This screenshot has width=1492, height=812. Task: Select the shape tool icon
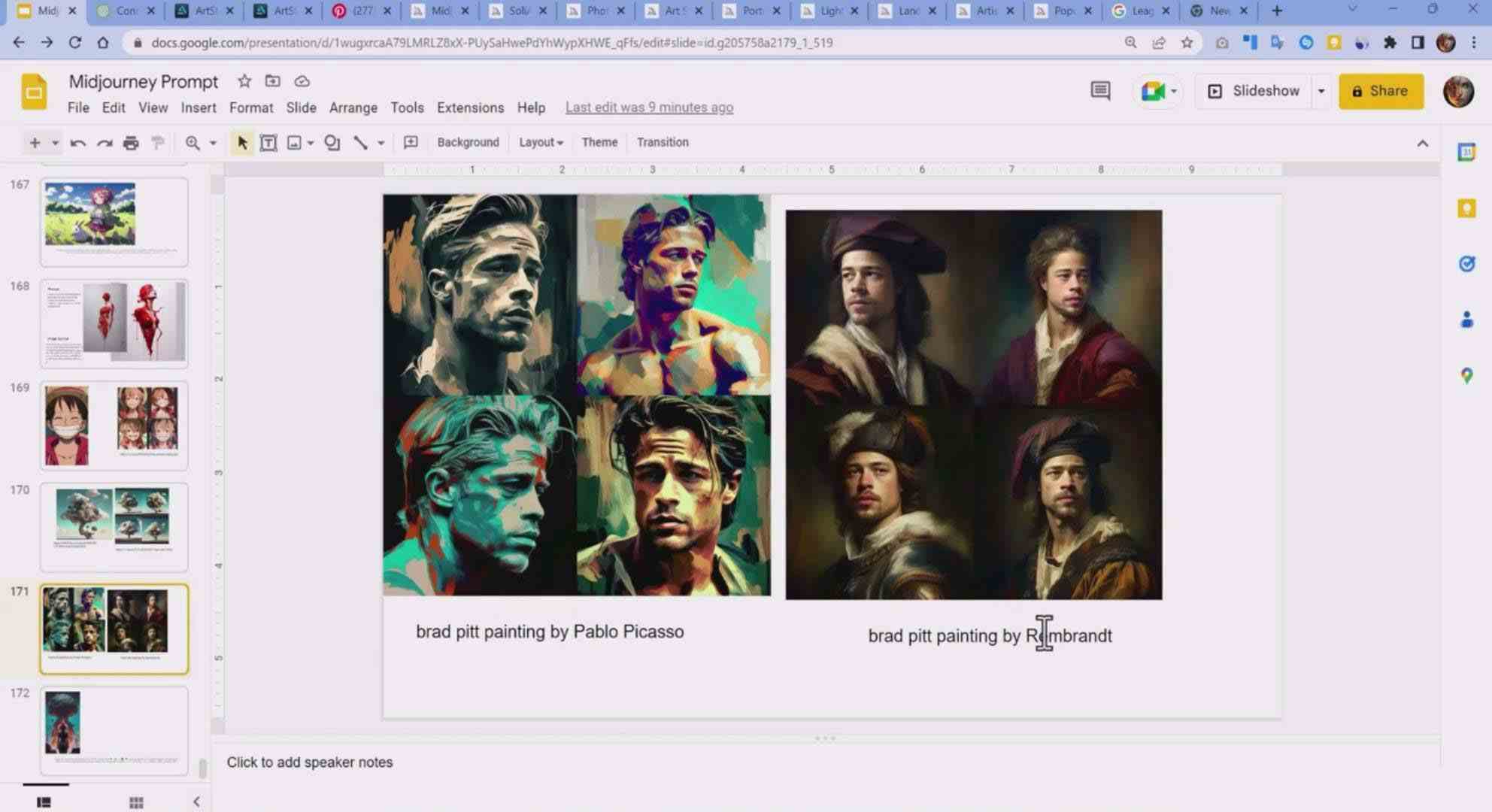[x=333, y=142]
